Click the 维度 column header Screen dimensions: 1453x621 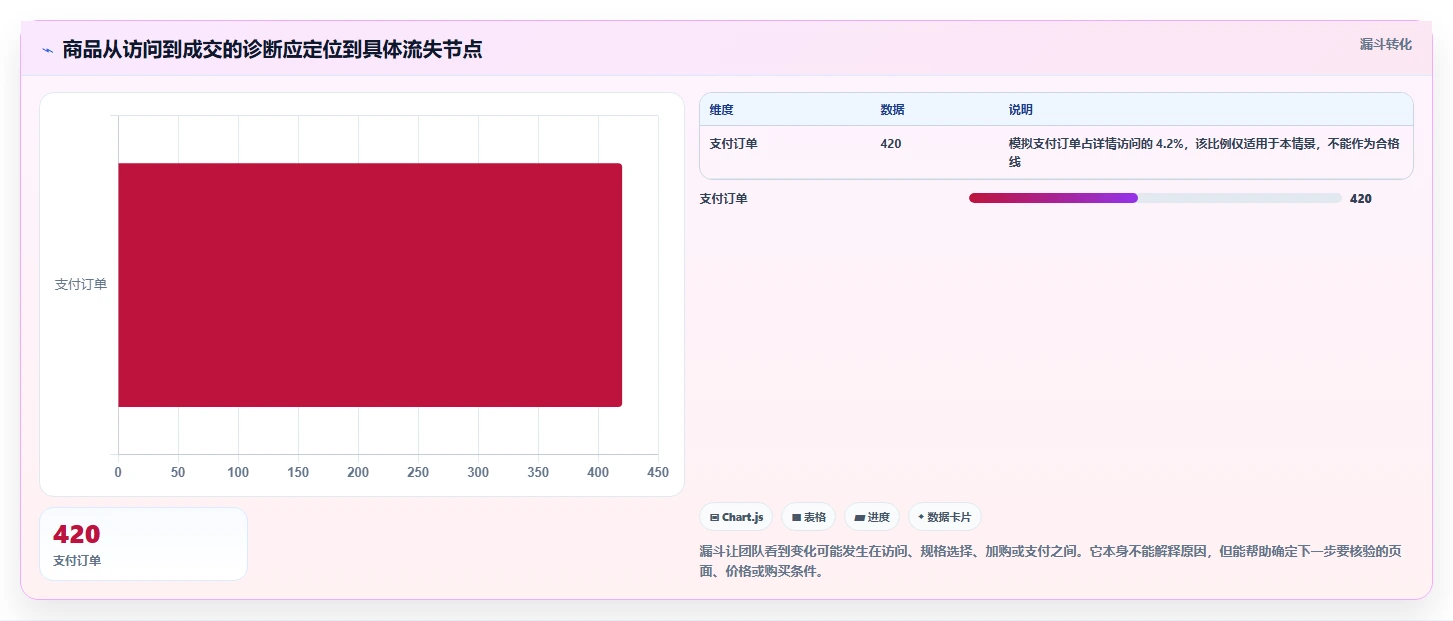click(x=722, y=110)
